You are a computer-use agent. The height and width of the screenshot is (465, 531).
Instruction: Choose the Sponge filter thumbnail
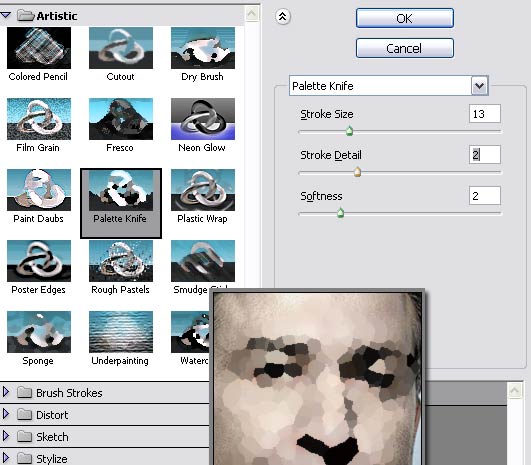tap(39, 332)
